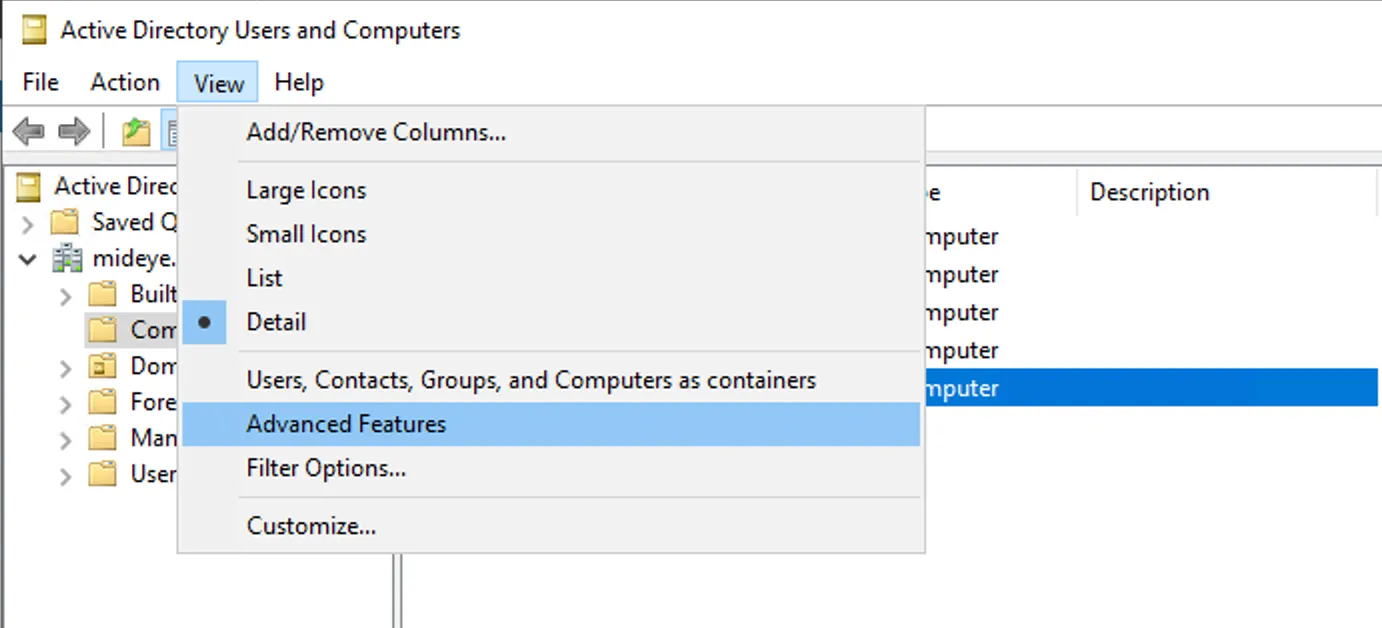
Task: Enable Advanced Features
Action: pos(345,424)
